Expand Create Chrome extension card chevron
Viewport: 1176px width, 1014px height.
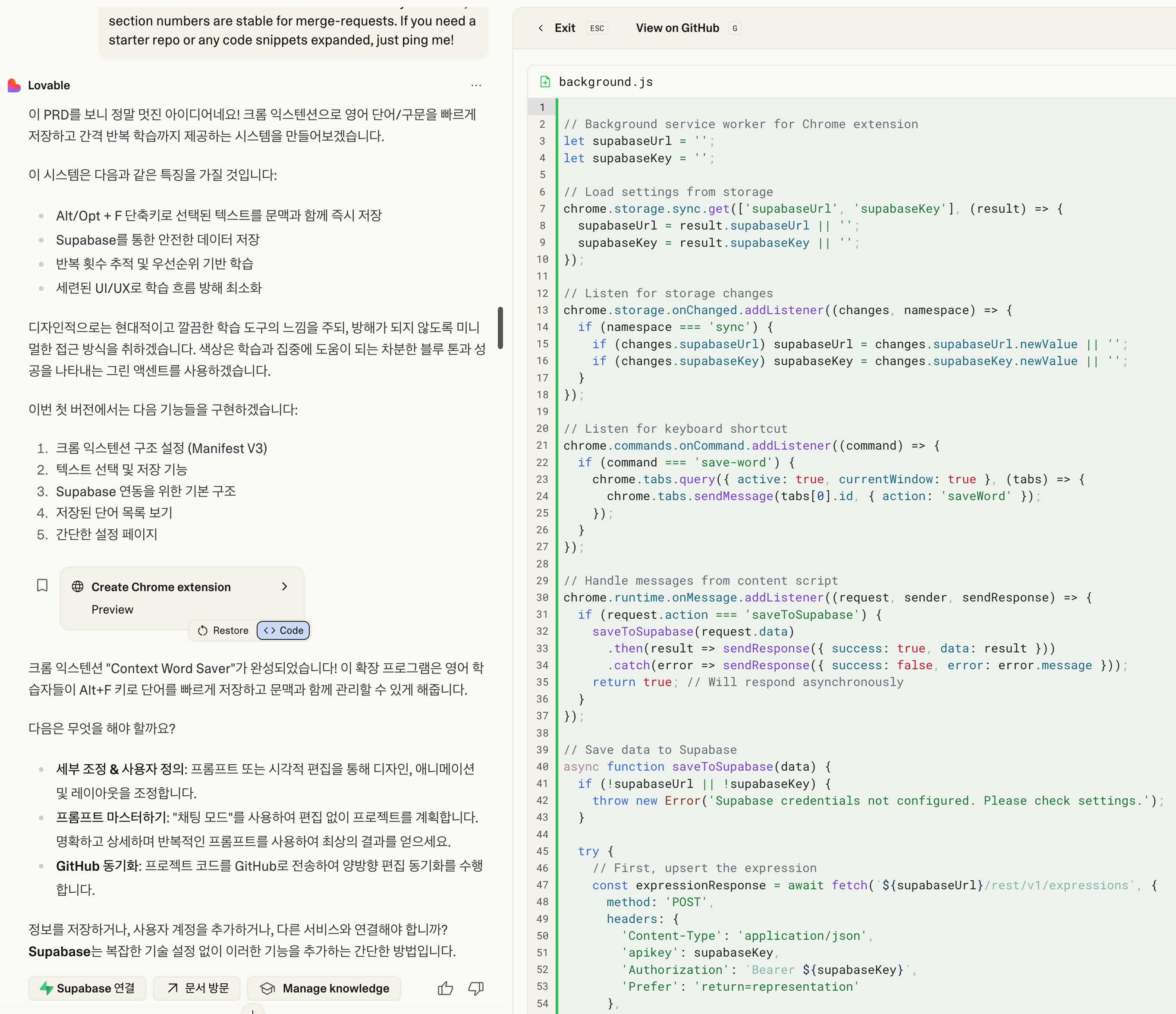pyautogui.click(x=284, y=586)
